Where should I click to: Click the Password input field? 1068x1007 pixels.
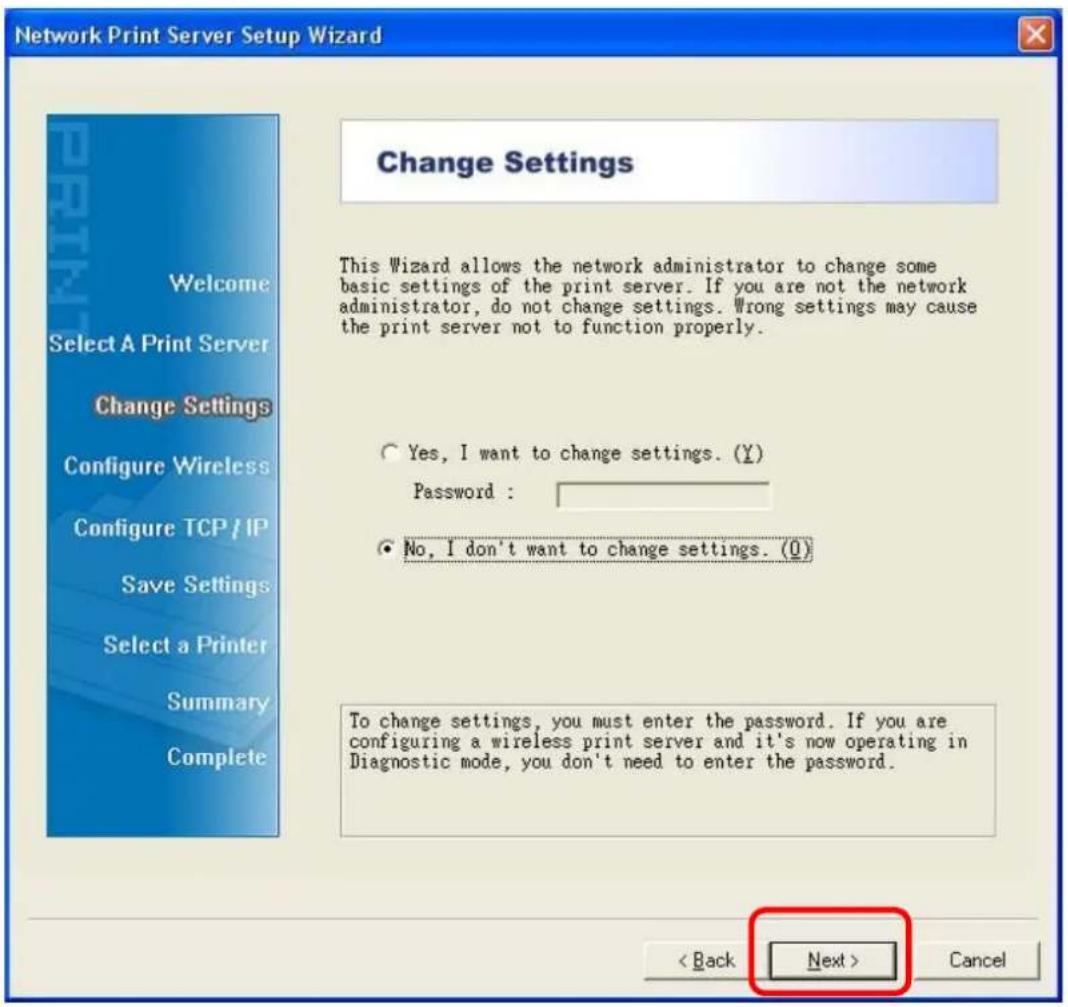663,495
